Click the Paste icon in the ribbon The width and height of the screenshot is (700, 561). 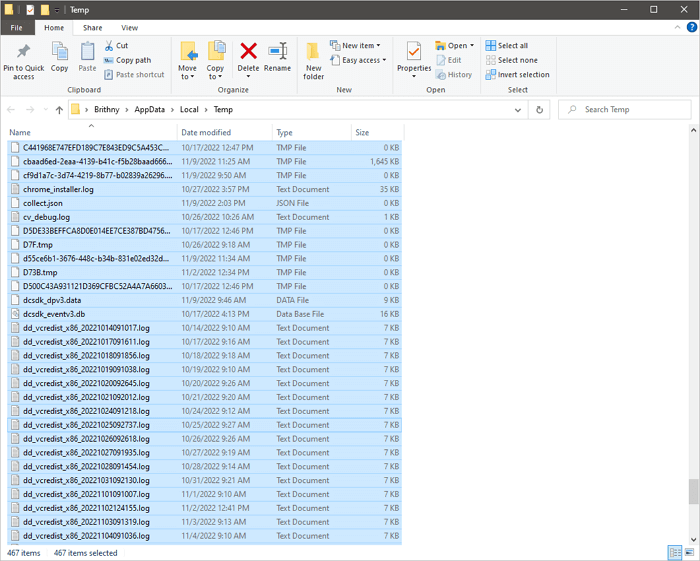coord(87,52)
